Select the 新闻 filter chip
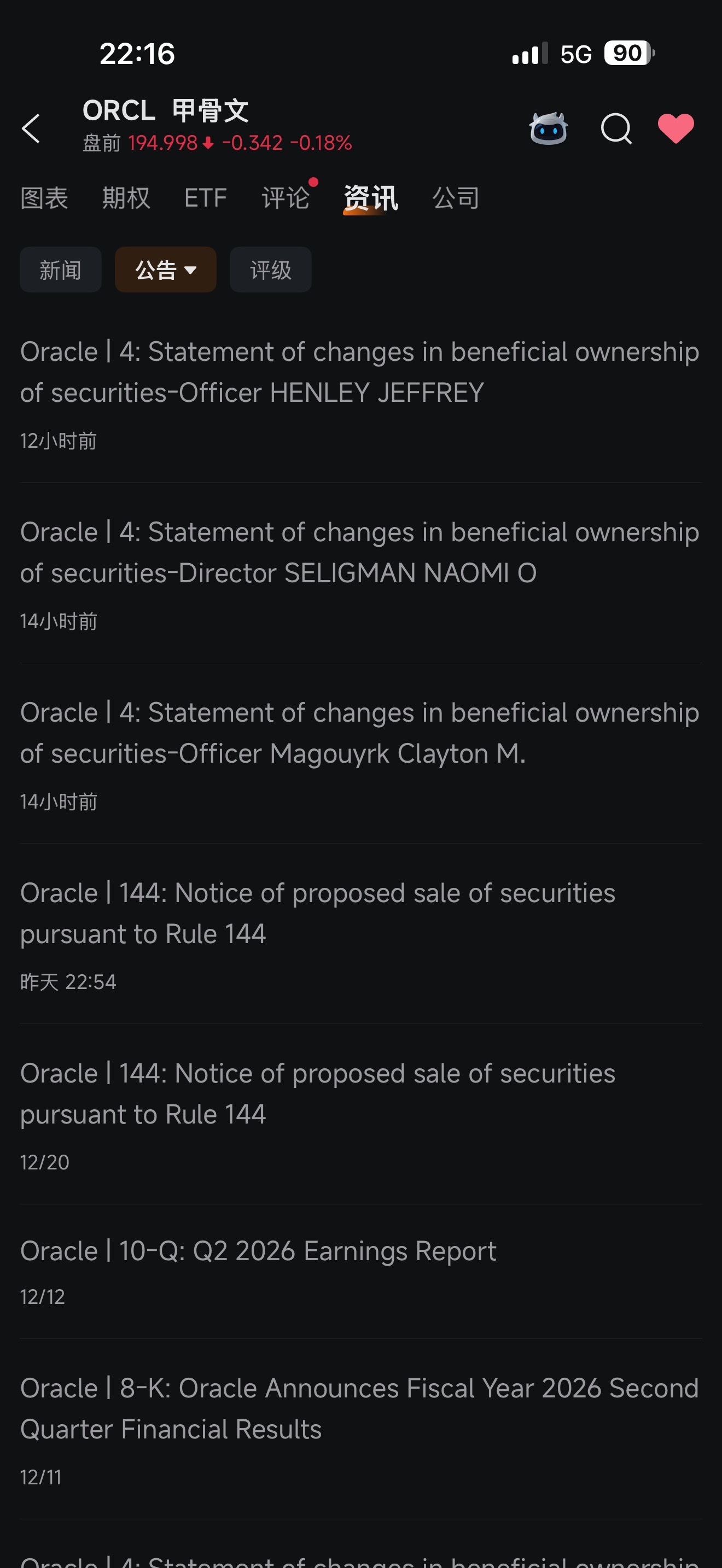 point(60,270)
